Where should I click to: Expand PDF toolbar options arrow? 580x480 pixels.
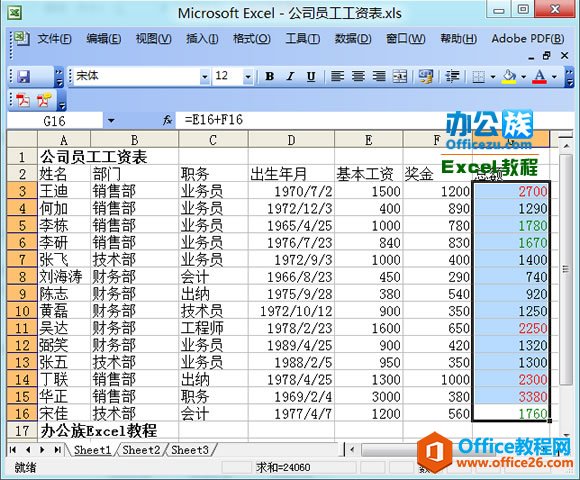point(62,101)
